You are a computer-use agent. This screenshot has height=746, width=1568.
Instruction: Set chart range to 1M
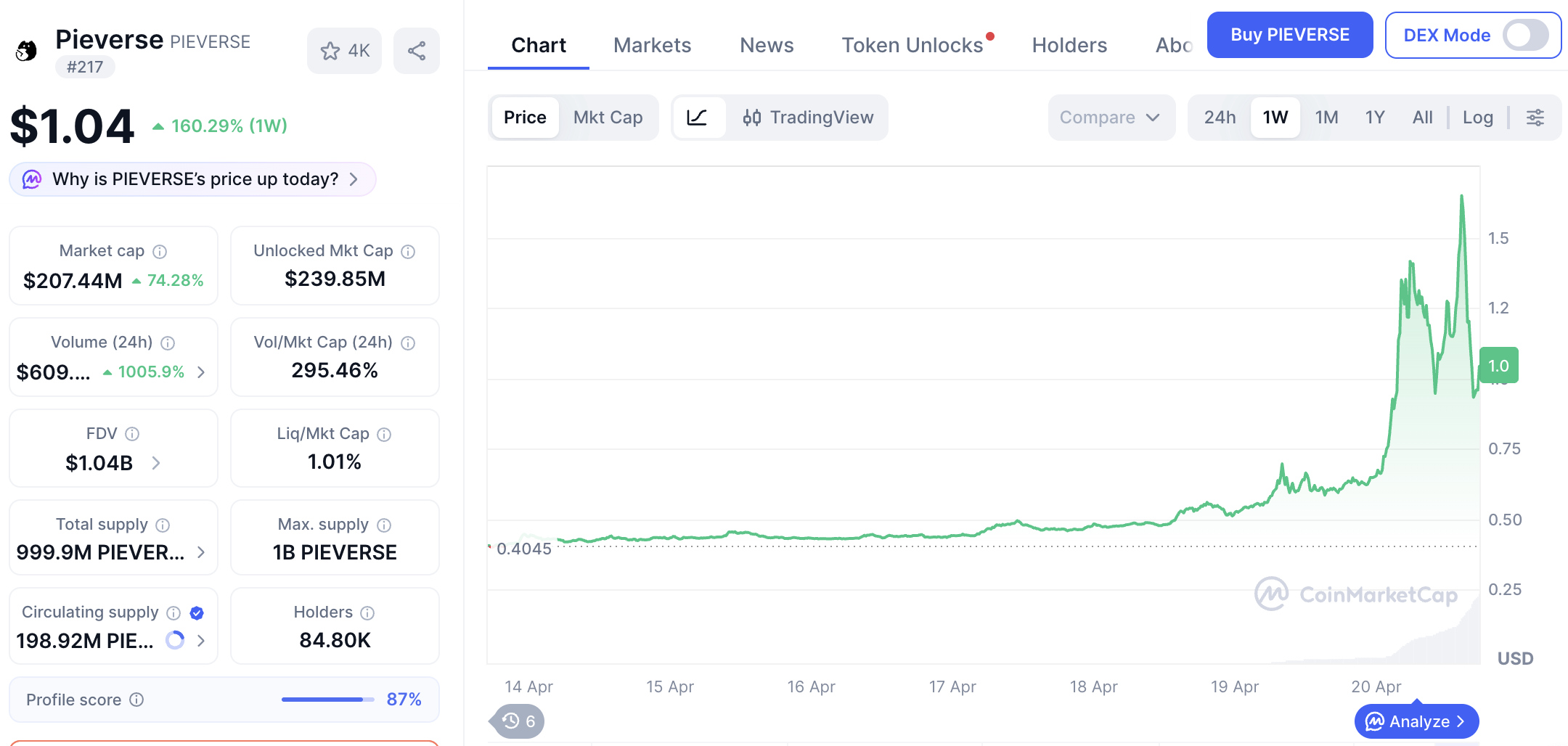(1327, 118)
